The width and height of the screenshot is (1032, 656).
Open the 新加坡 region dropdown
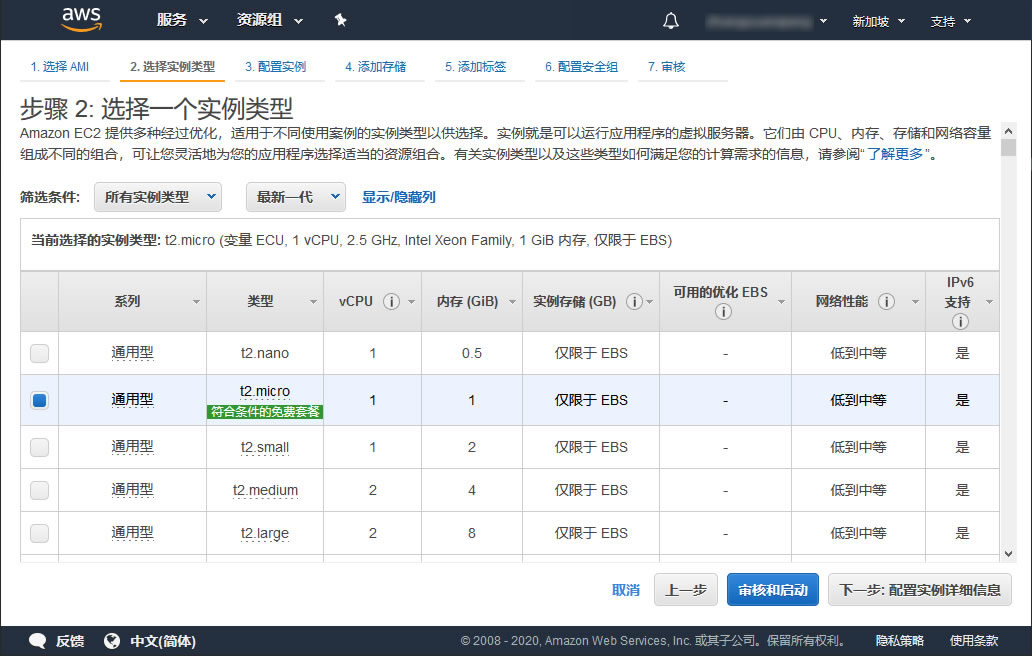879,21
